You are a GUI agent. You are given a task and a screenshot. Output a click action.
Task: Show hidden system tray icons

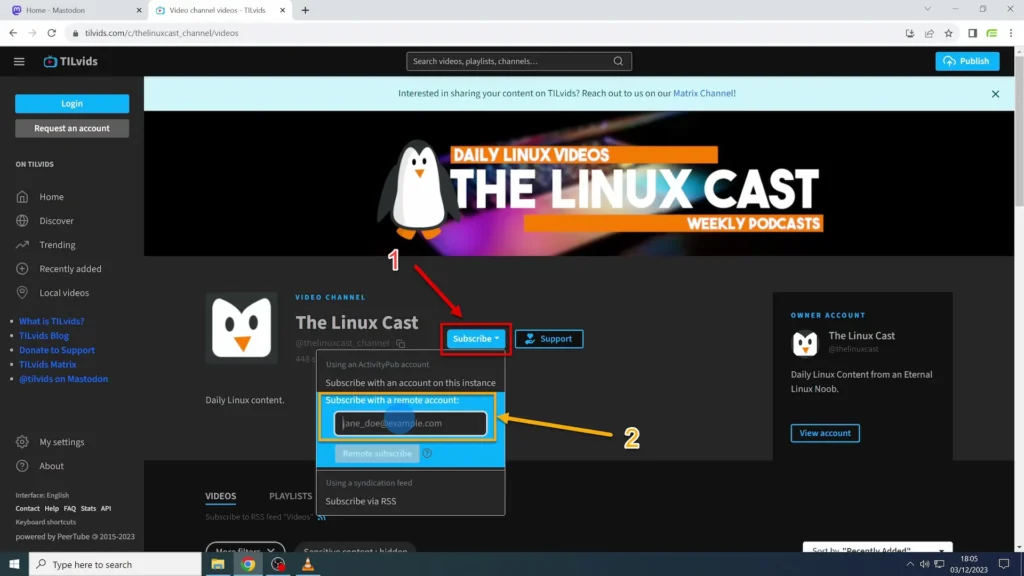[x=910, y=564]
